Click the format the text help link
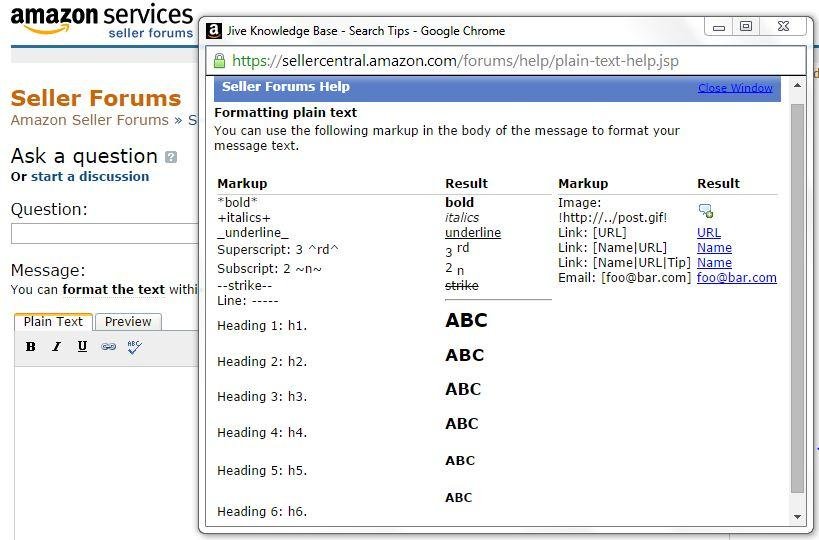 pyautogui.click(x=113, y=289)
